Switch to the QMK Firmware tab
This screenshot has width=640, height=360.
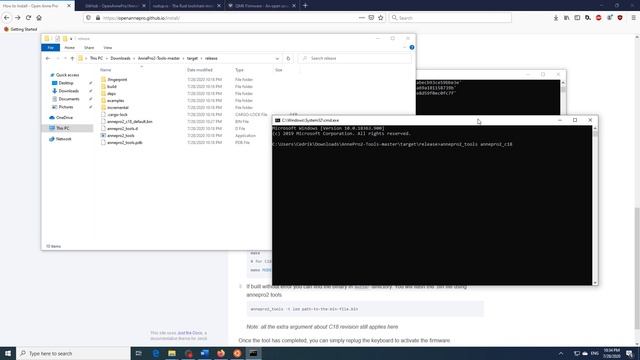click(261, 6)
